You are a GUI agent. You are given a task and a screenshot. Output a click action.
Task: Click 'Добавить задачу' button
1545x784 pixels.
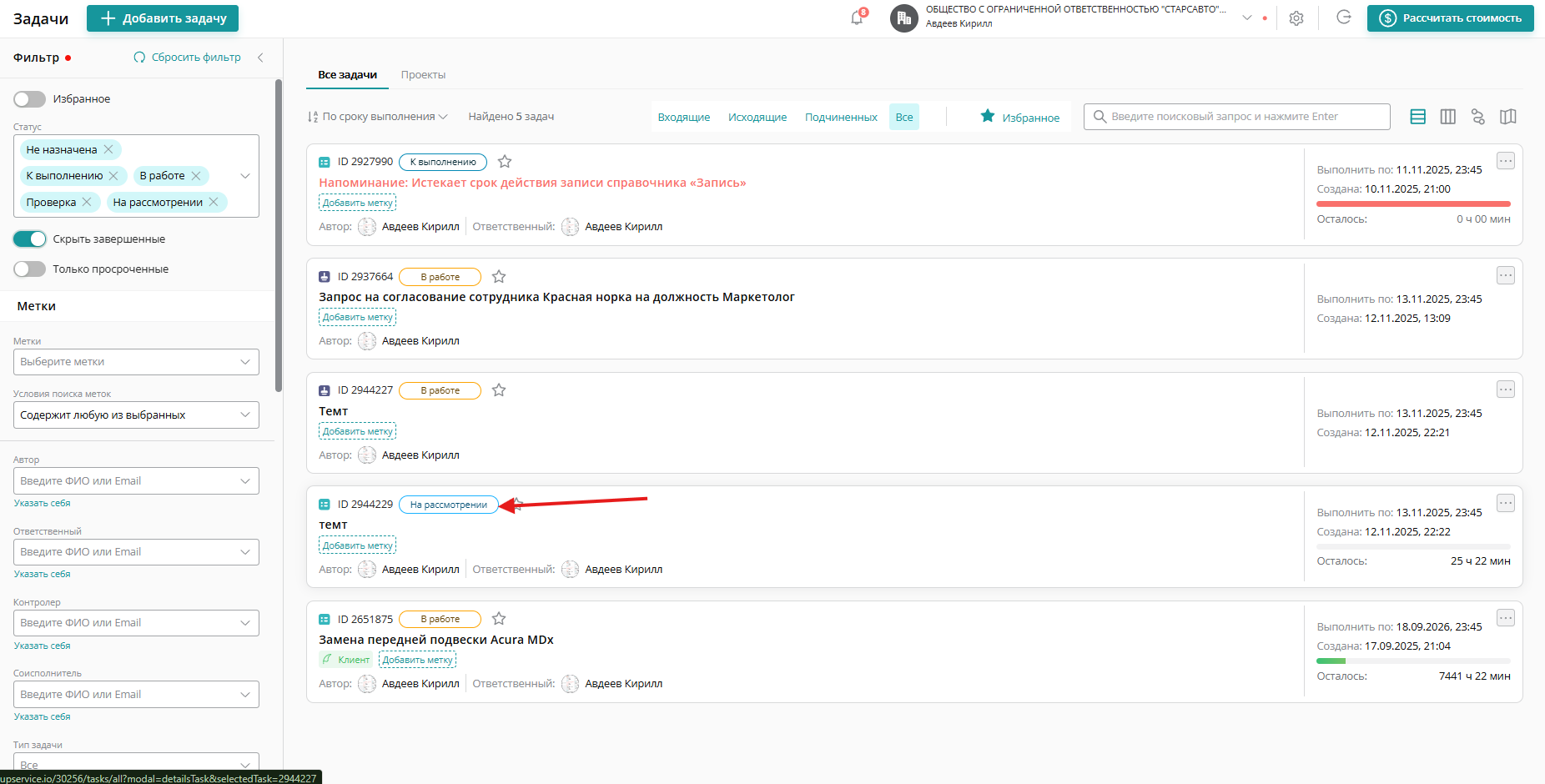click(163, 18)
